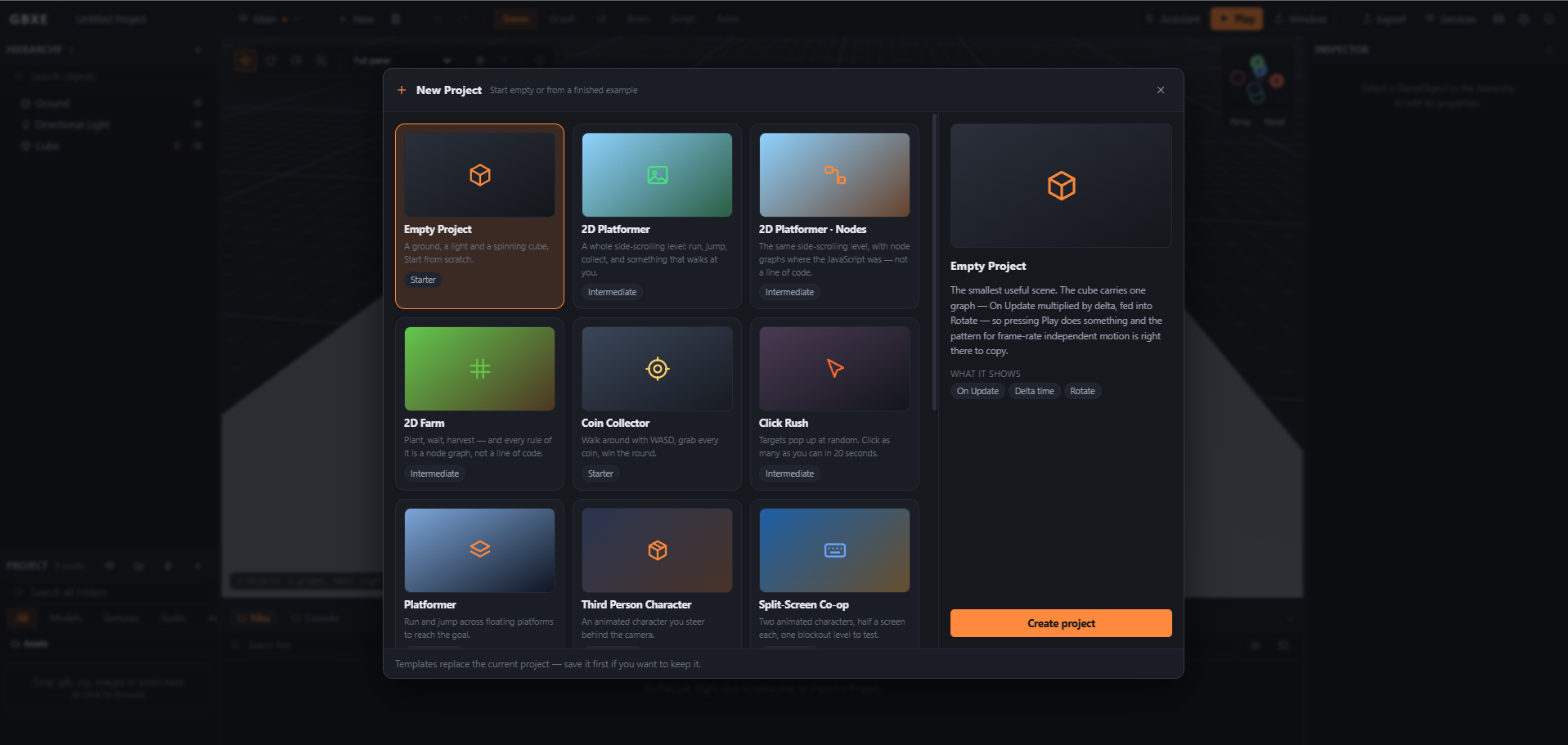This screenshot has height=745, width=1568.
Task: Click the Starter tag on Empty Project card
Action: pos(423,280)
